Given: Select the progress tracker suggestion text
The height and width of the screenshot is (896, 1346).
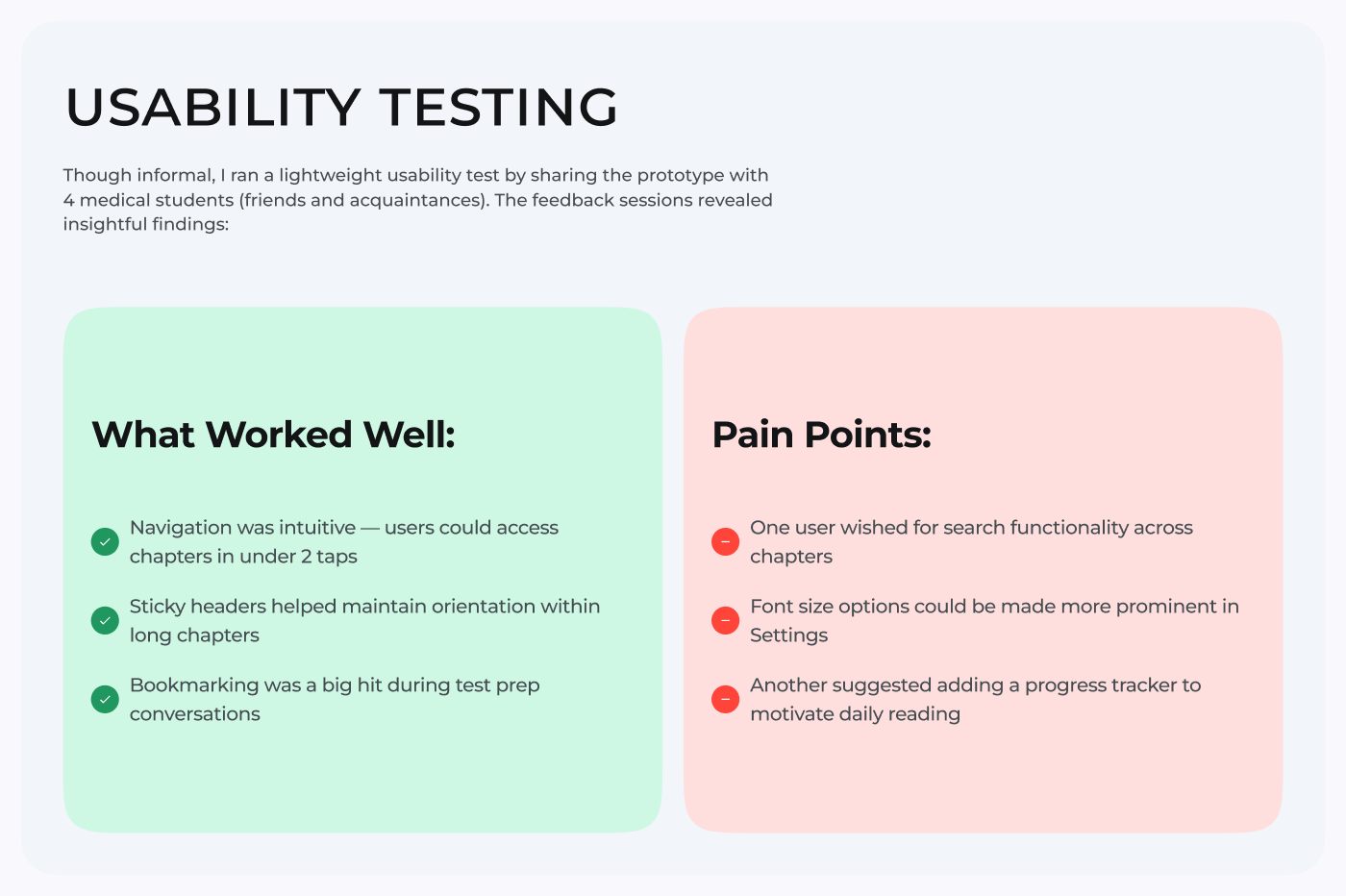Looking at the screenshot, I should [x=975, y=699].
